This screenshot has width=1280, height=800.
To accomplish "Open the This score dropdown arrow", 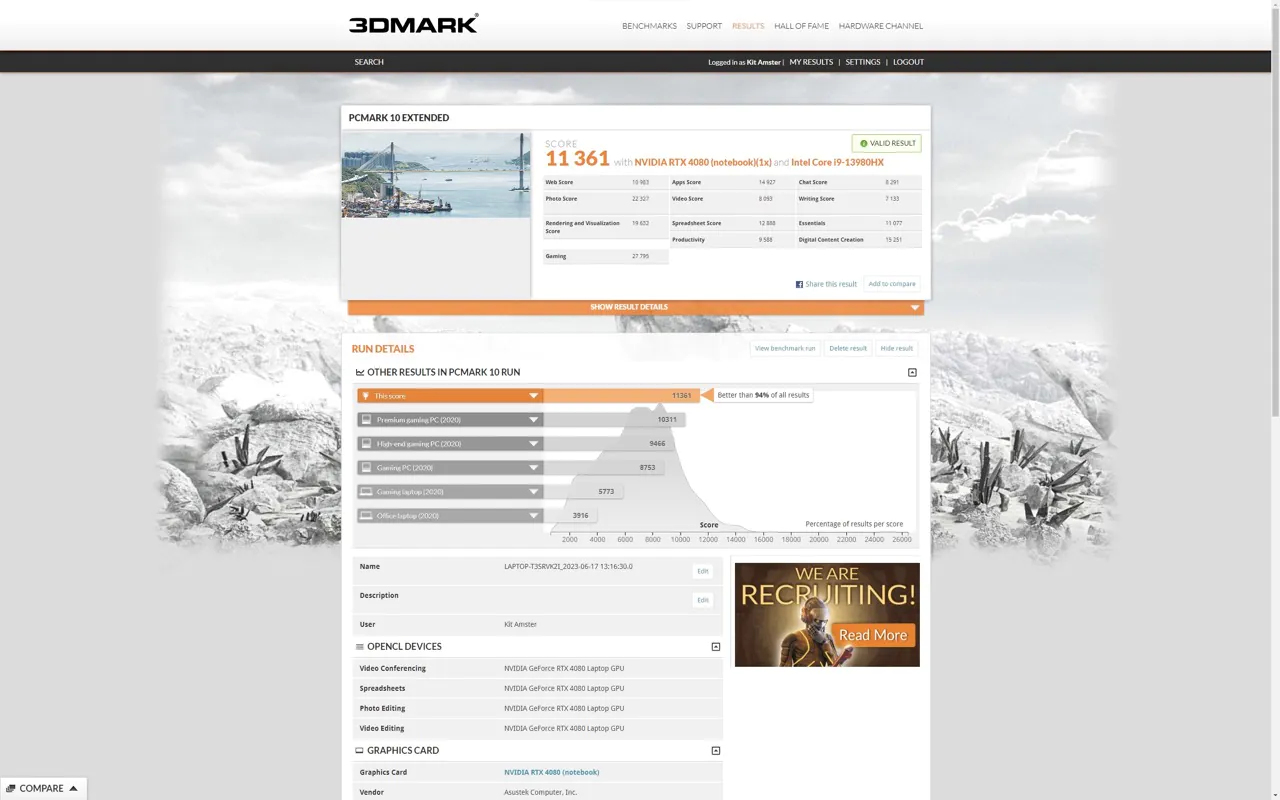I will click(533, 396).
